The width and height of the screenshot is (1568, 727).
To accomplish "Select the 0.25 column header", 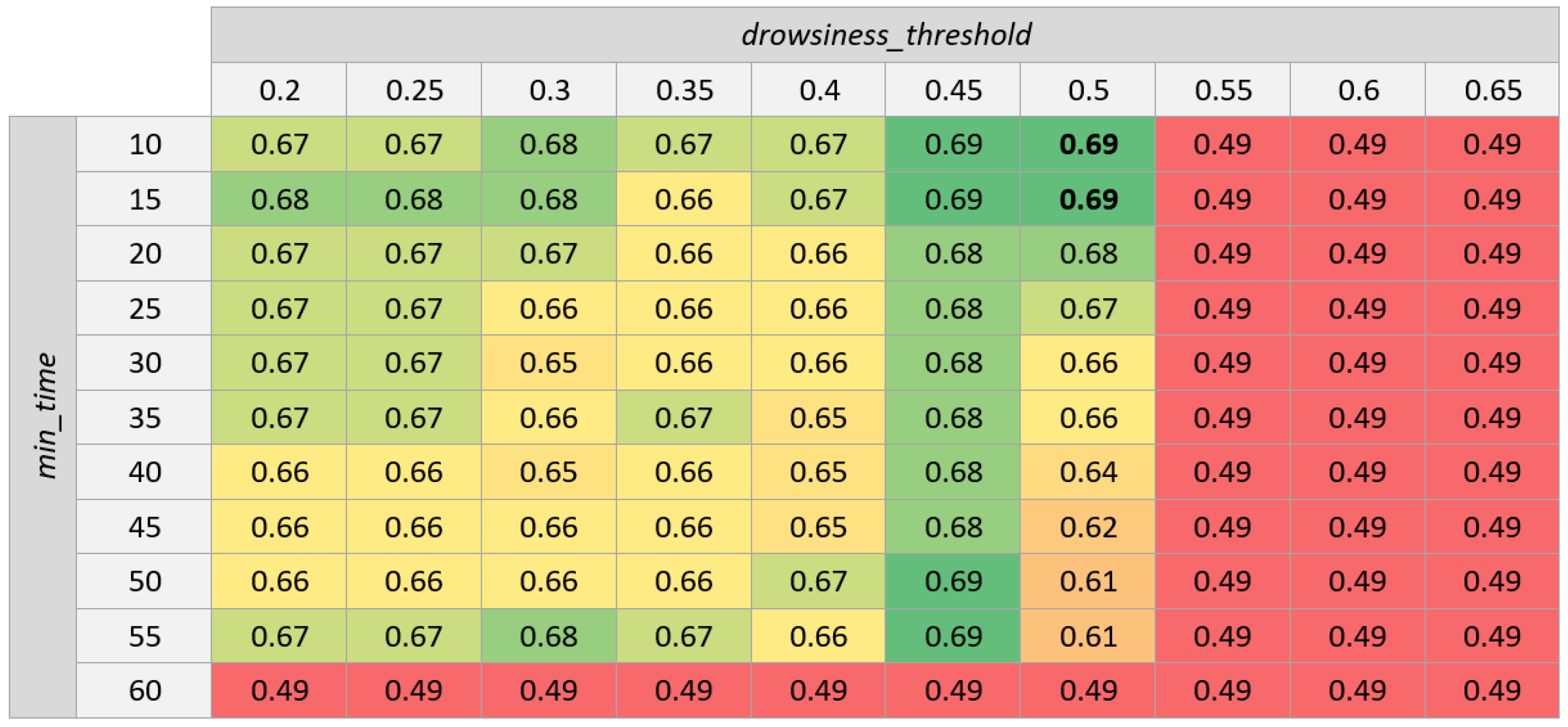I will click(414, 90).
